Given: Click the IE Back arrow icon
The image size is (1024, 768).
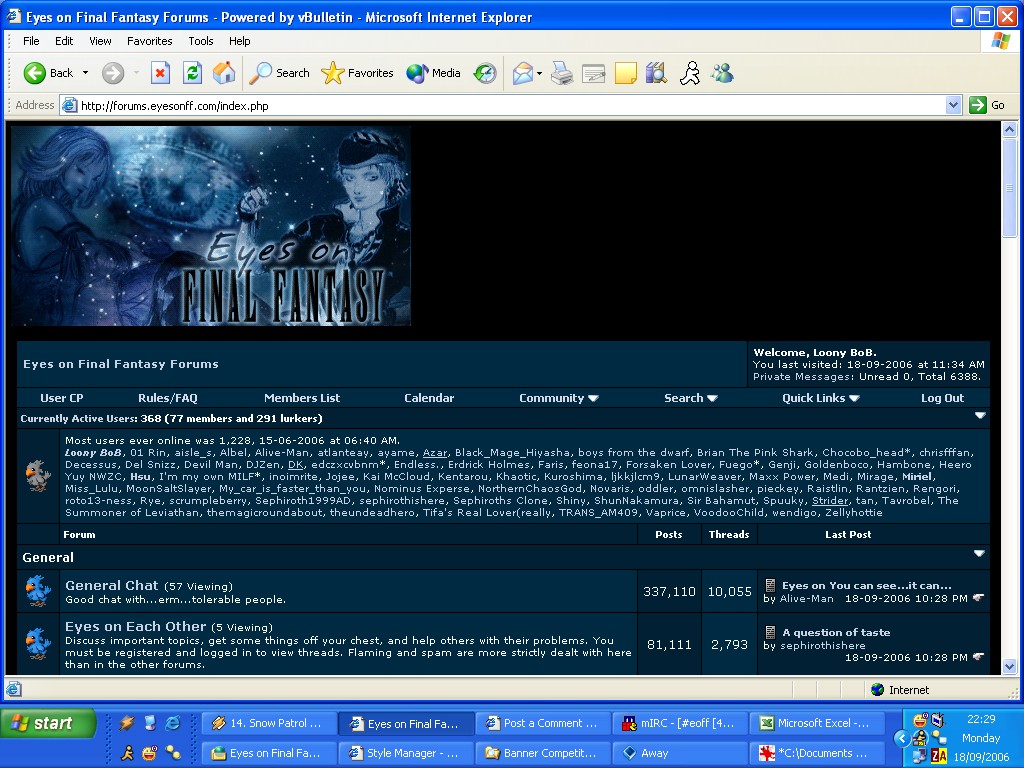Looking at the screenshot, I should coord(34,73).
